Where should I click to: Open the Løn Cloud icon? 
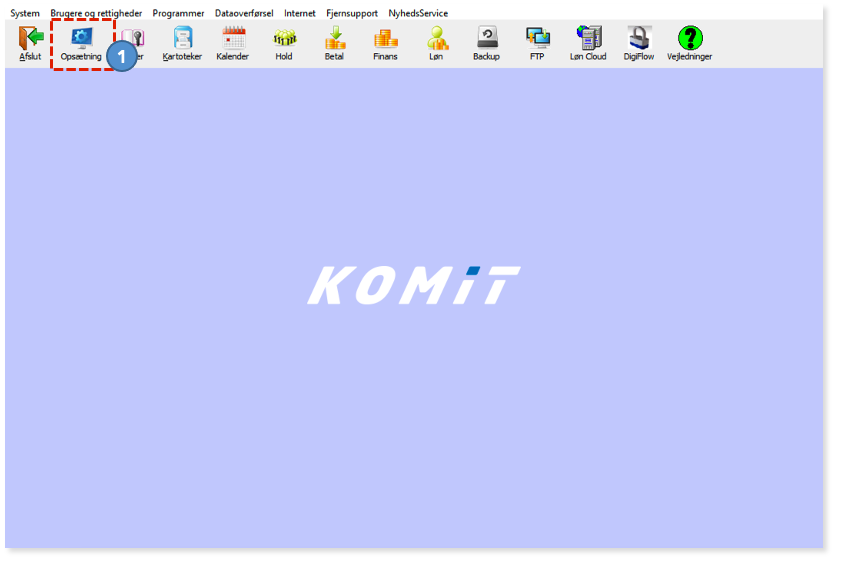point(588,38)
